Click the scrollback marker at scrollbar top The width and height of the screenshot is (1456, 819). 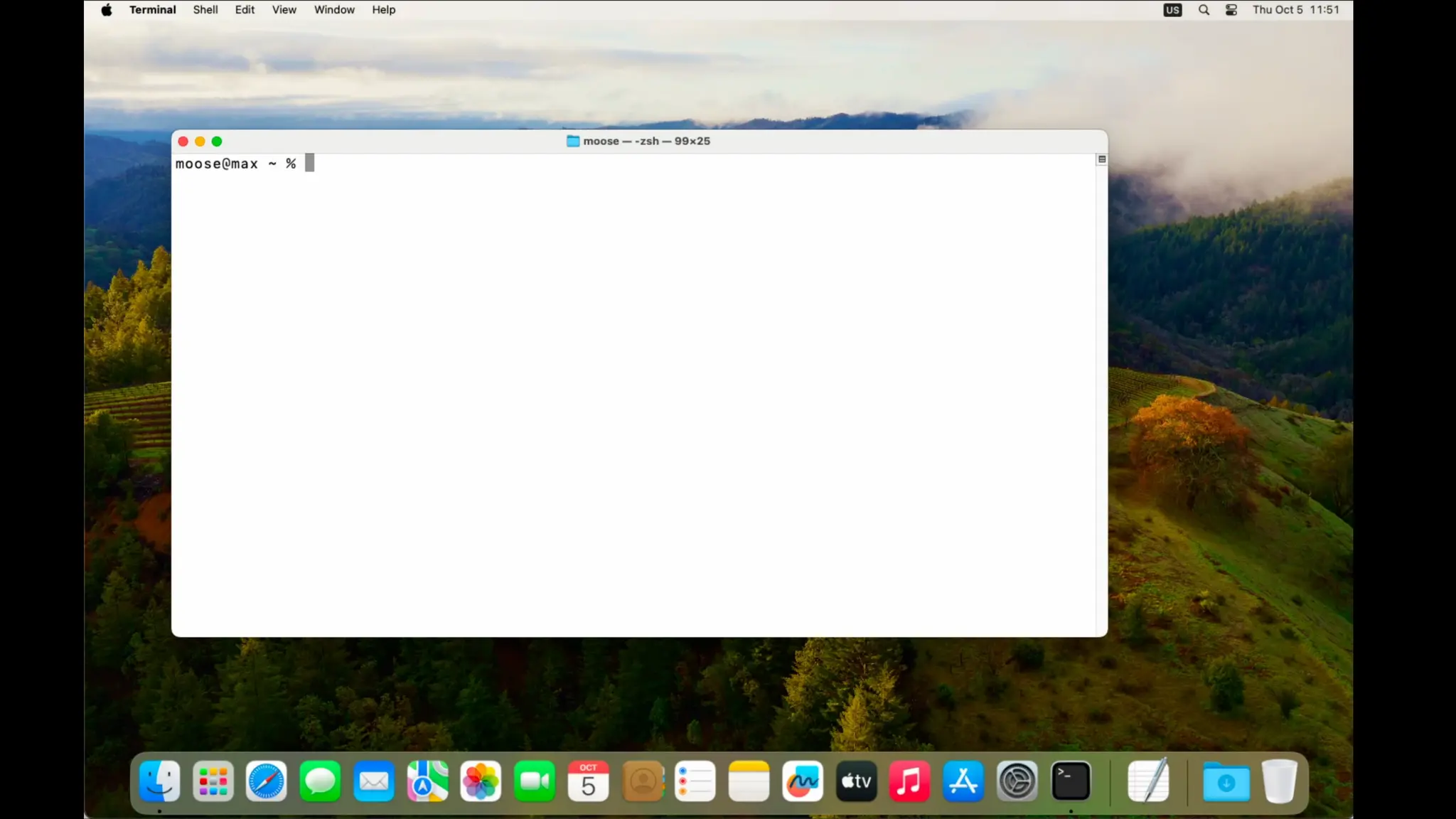coord(1102,159)
